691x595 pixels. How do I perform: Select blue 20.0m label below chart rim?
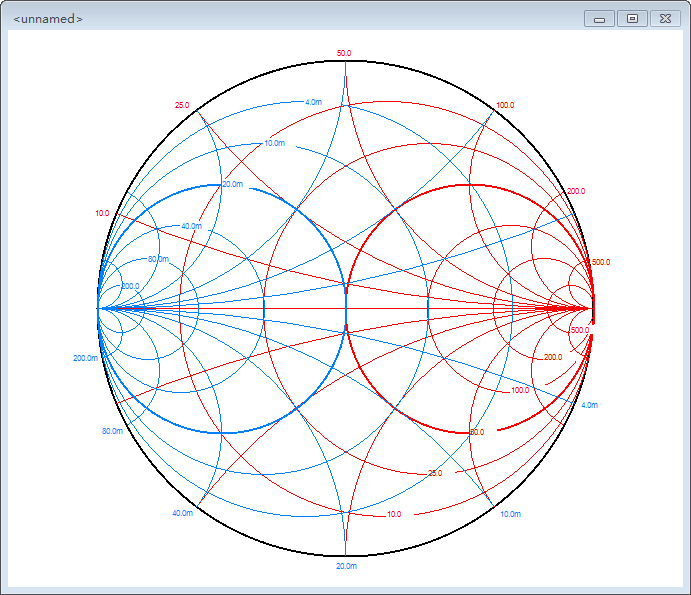(345, 566)
